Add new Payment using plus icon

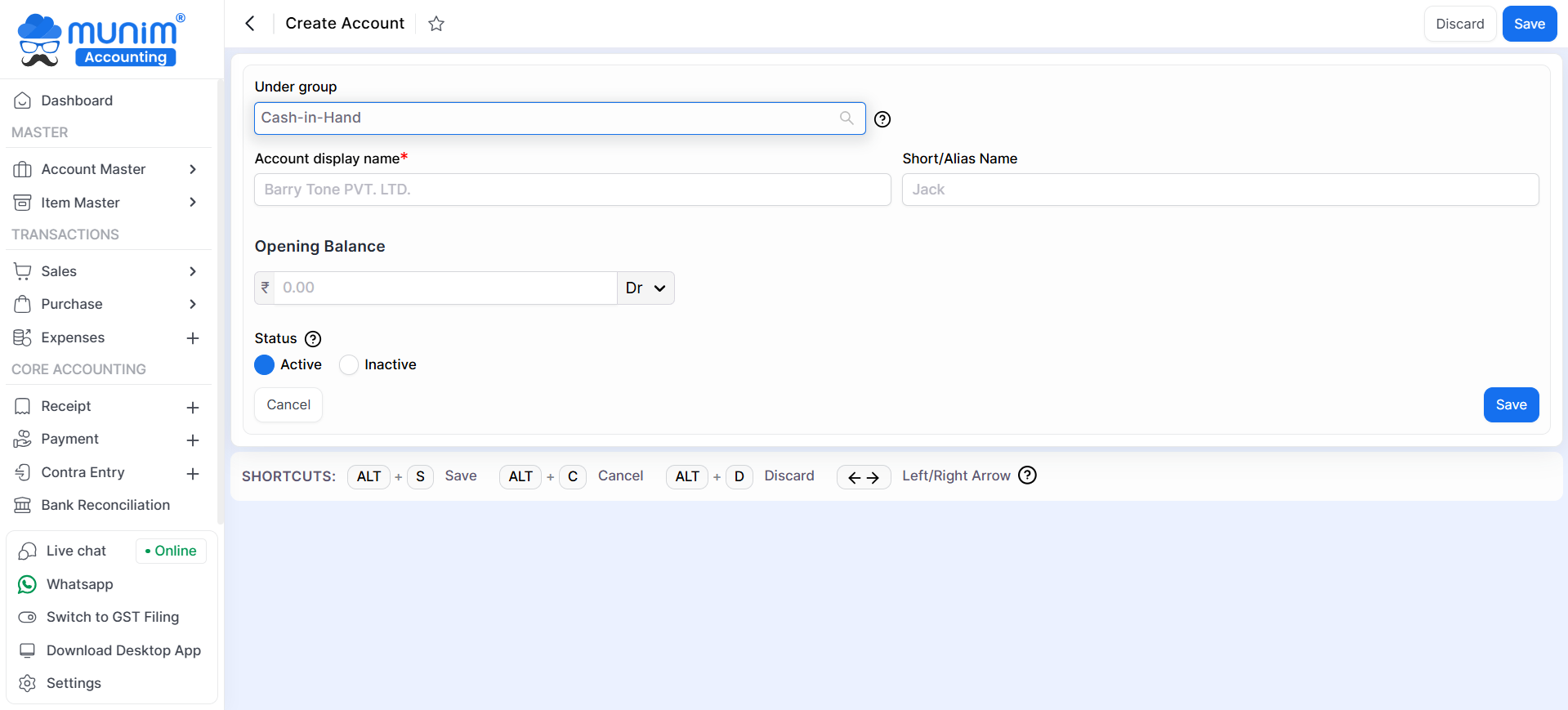click(193, 440)
